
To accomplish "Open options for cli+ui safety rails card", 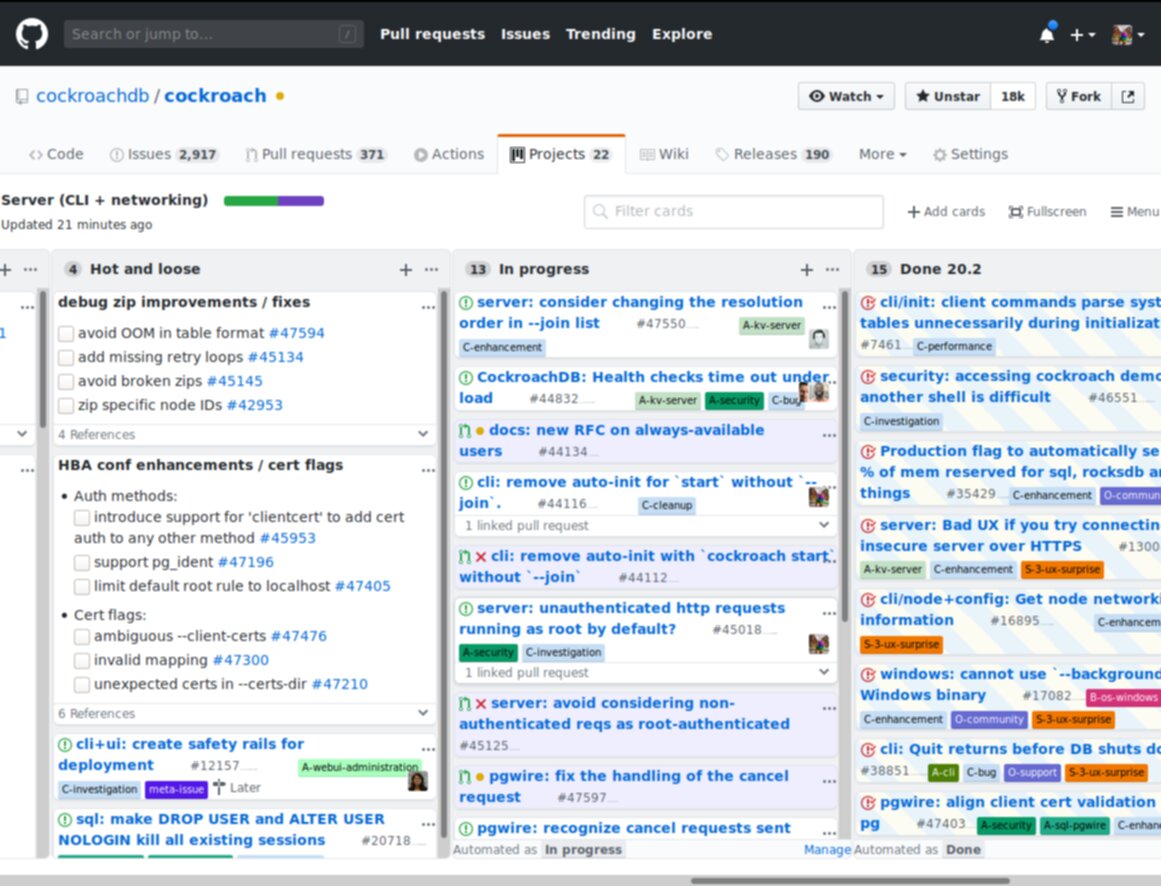I will click(428, 748).
